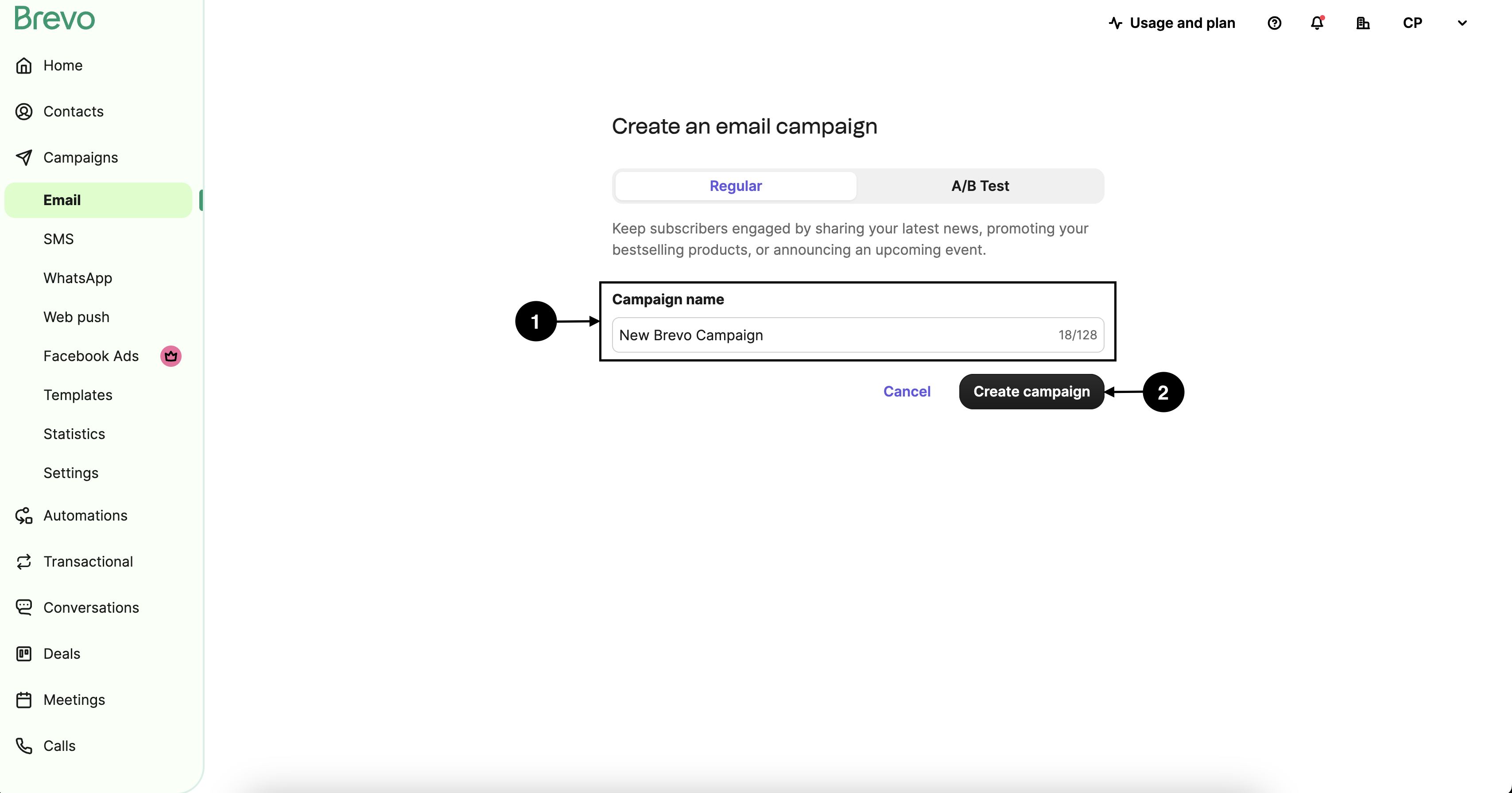This screenshot has height=793, width=1512.
Task: Click the 18/128 character counter
Action: tap(1077, 335)
